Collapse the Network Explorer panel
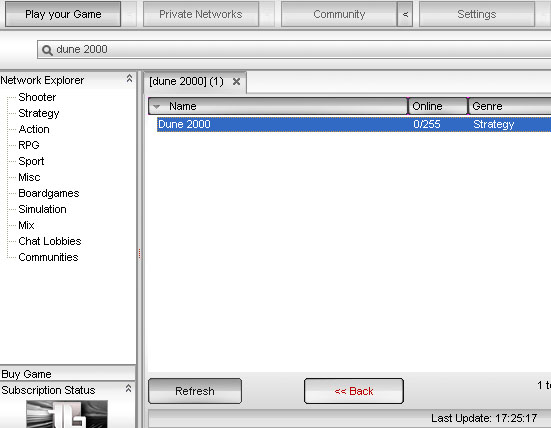551x428 pixels. (x=129, y=78)
